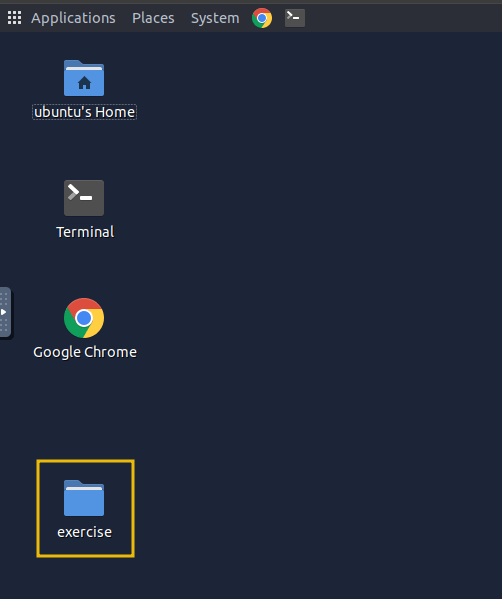Open the System menu
This screenshot has width=502, height=599.
pyautogui.click(x=215, y=18)
